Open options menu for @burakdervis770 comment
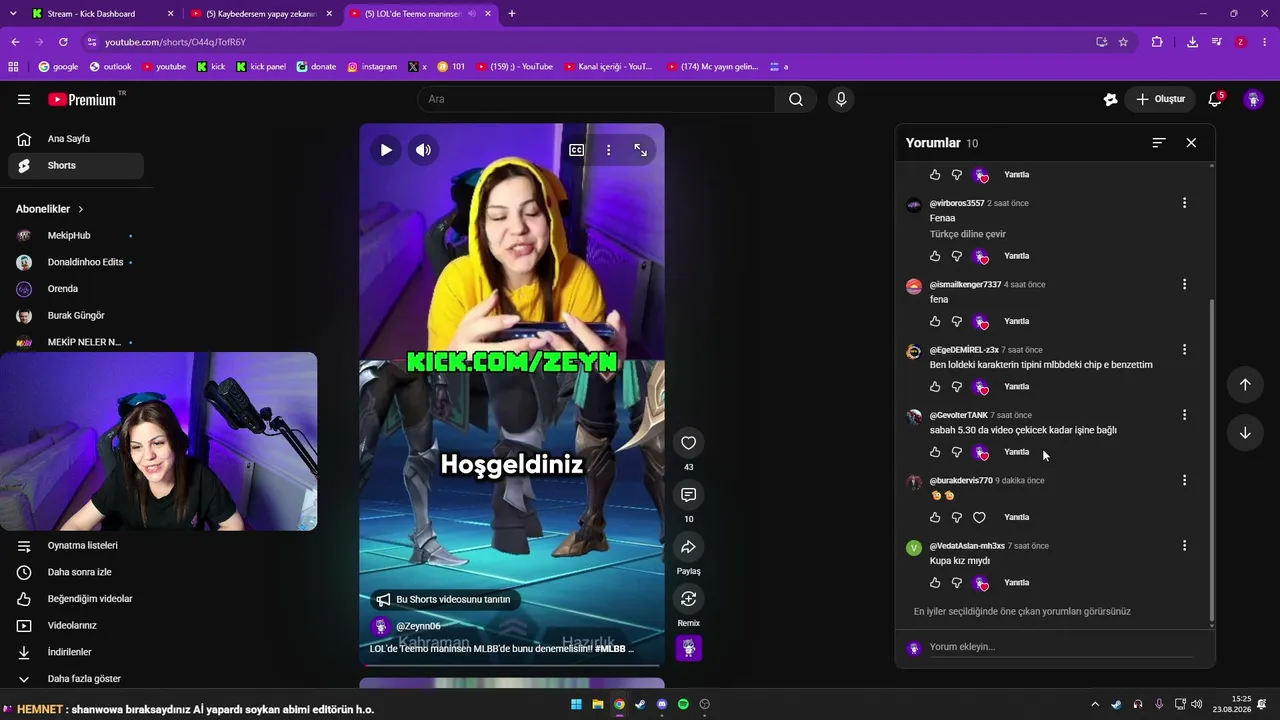The height and width of the screenshot is (720, 1280). click(1185, 480)
